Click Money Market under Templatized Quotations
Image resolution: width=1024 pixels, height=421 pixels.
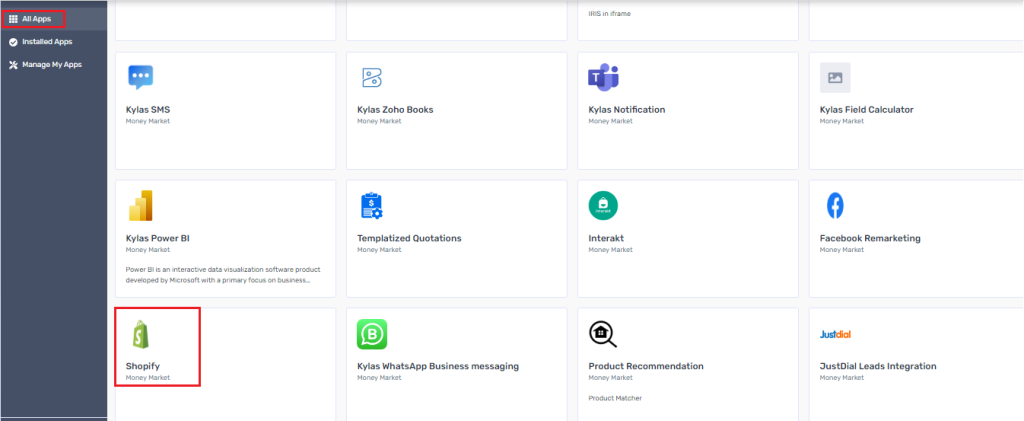click(x=379, y=250)
